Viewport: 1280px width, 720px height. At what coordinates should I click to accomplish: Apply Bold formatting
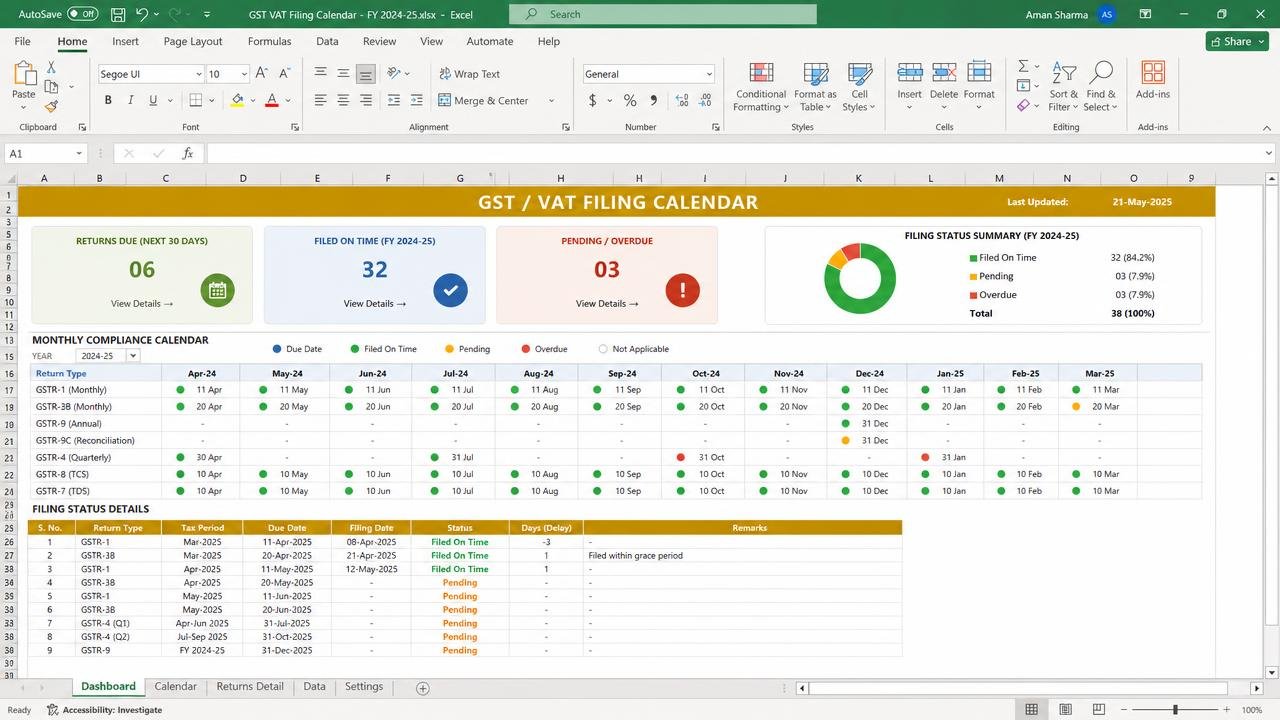coord(108,100)
